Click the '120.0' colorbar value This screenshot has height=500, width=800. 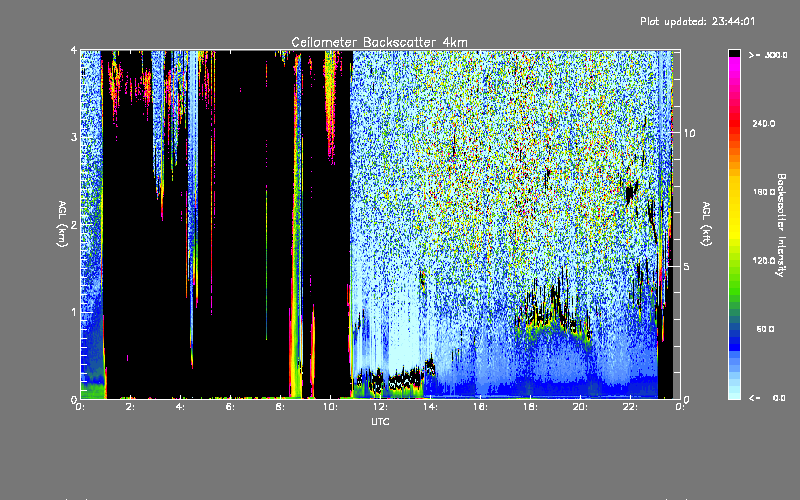coord(764,261)
